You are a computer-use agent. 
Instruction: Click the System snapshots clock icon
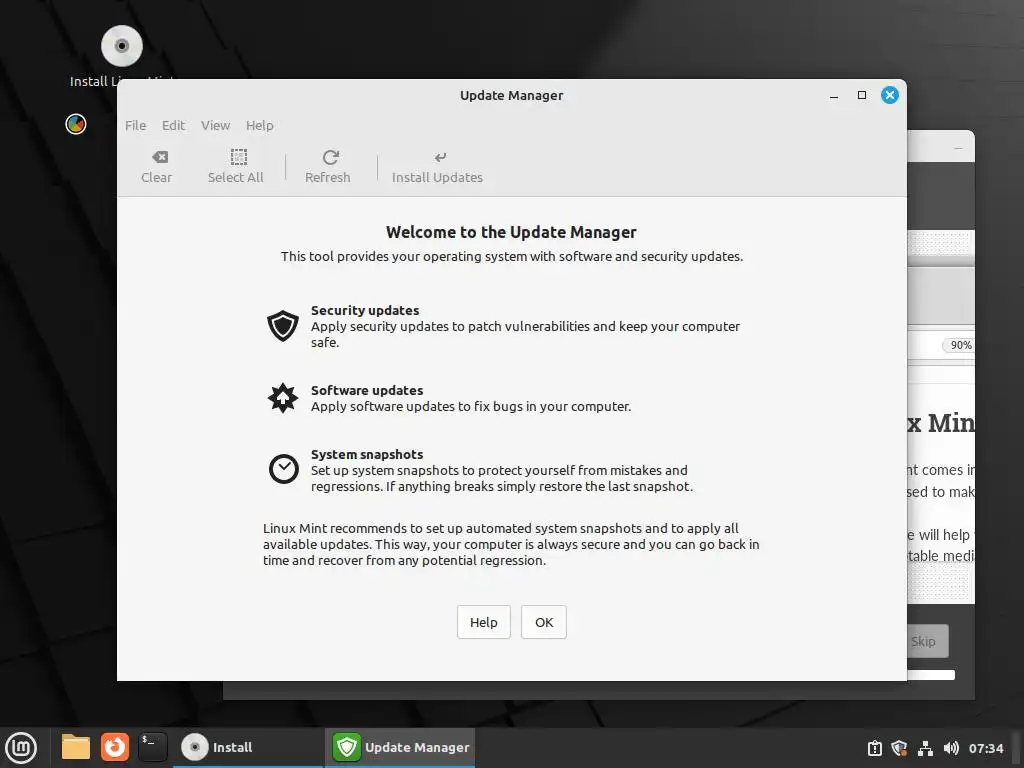[283, 469]
